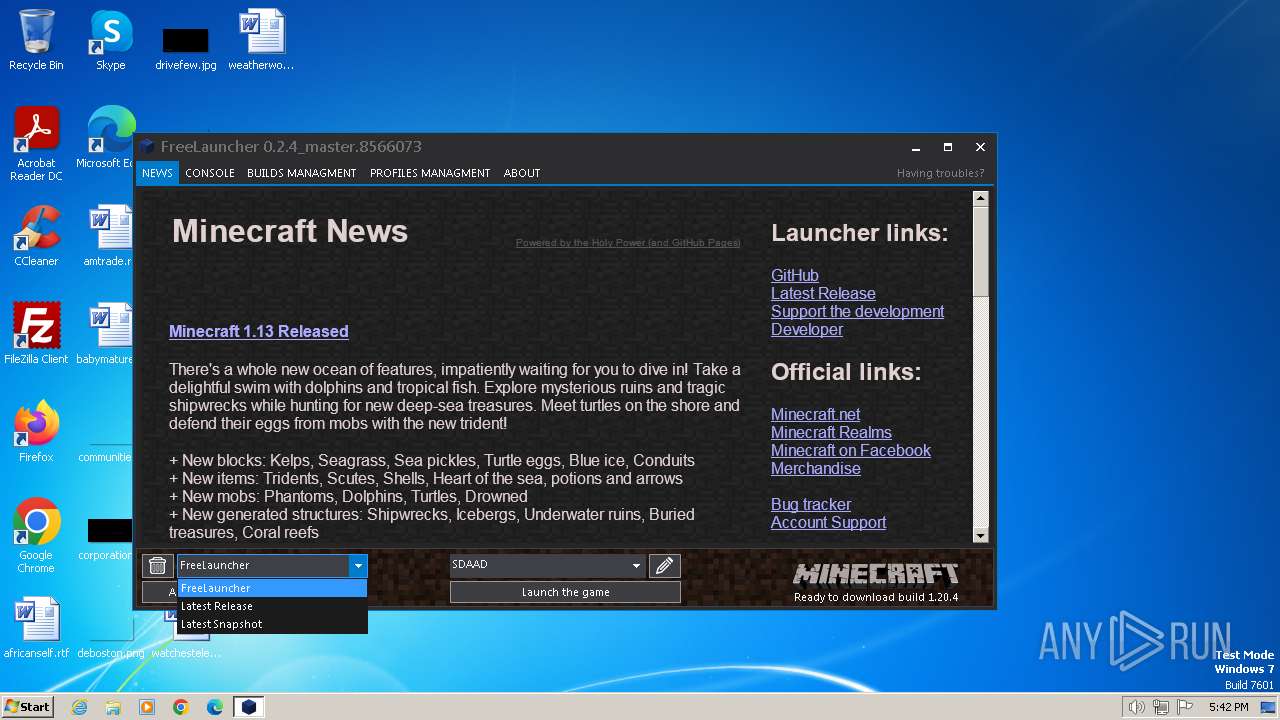Image resolution: width=1280 pixels, height=720 pixels.
Task: Select FreeLauncher in the dropdown list
Action: [272, 588]
